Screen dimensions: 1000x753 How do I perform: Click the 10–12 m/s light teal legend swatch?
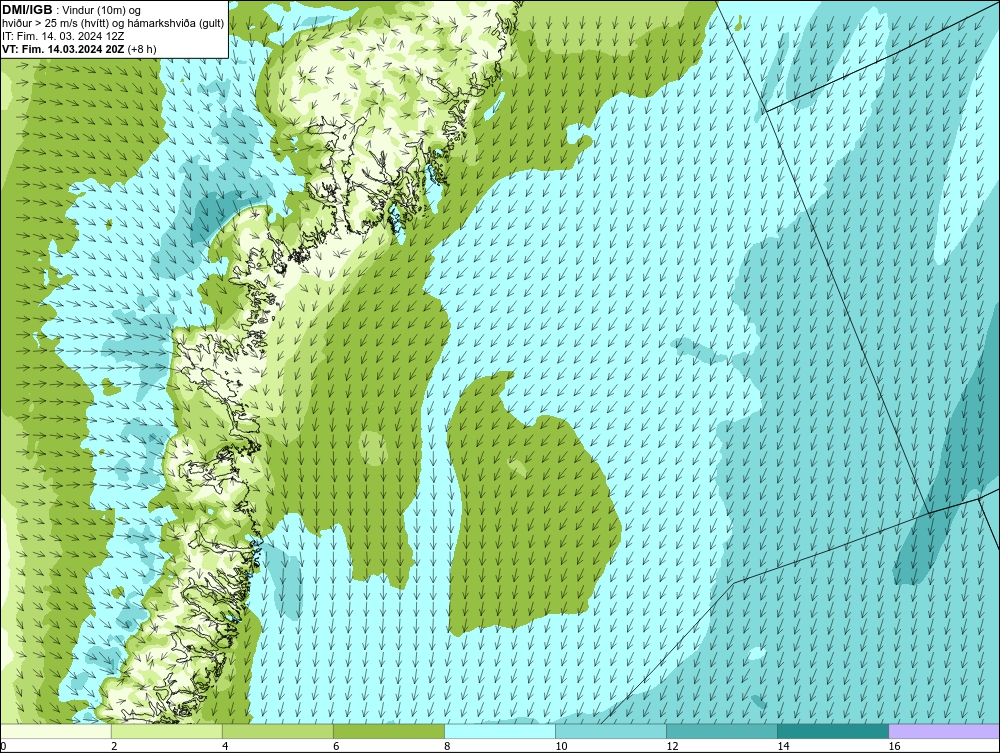[x=610, y=731]
